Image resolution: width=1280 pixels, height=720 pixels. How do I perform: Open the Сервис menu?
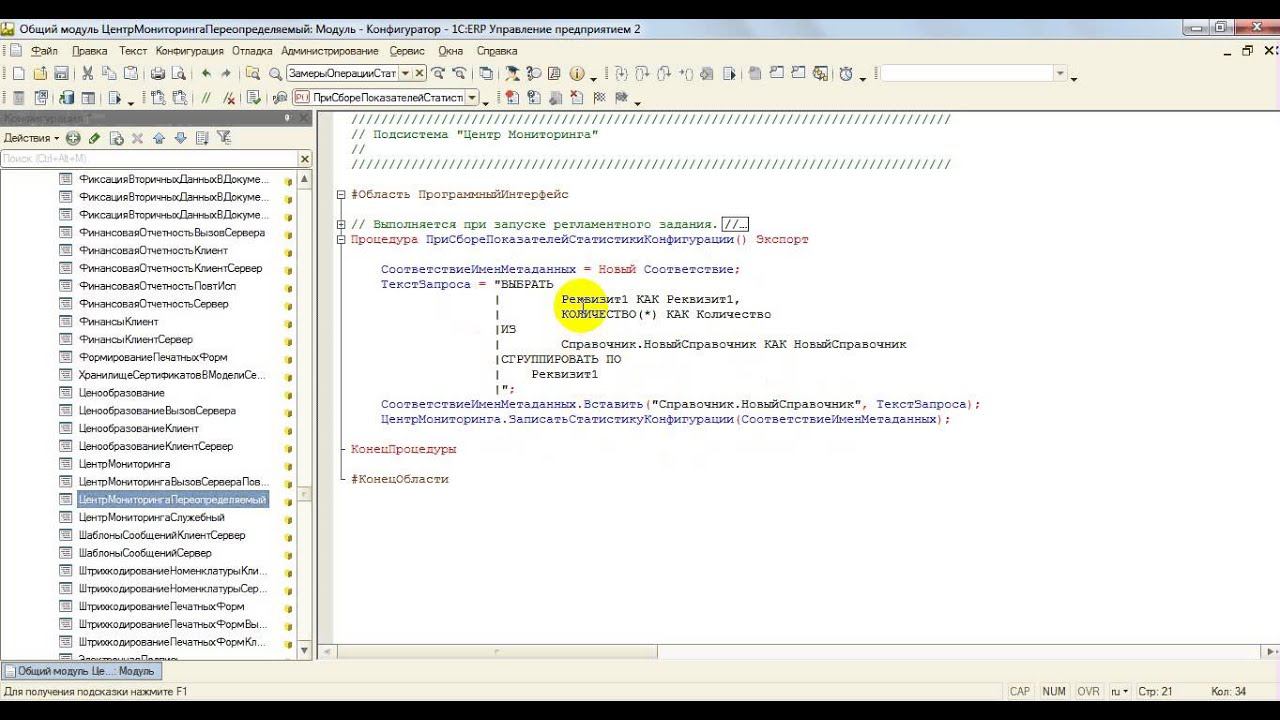click(x=407, y=51)
